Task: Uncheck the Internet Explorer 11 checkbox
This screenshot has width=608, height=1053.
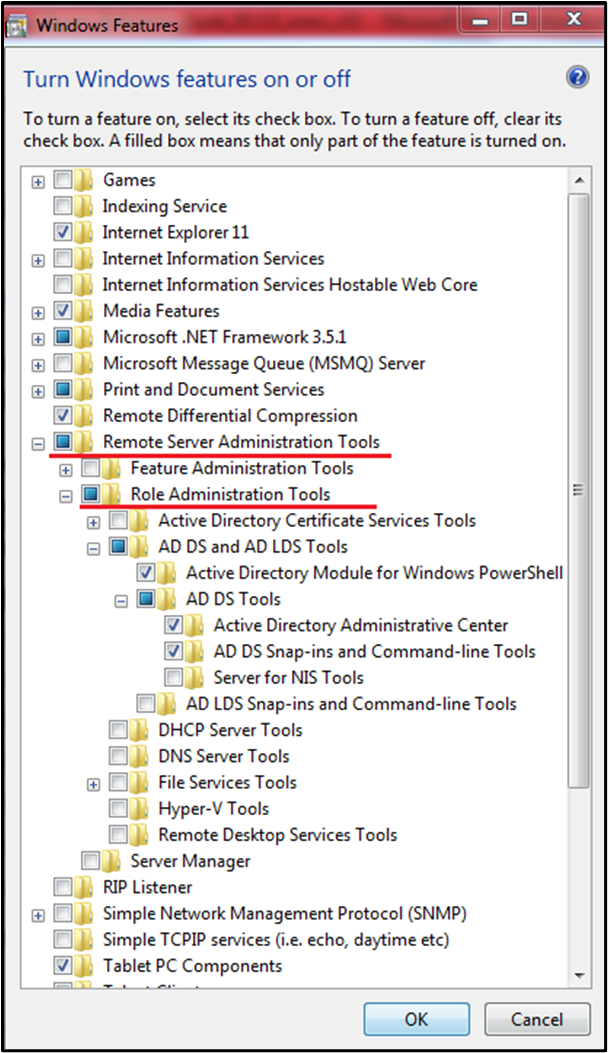Action: click(x=63, y=233)
